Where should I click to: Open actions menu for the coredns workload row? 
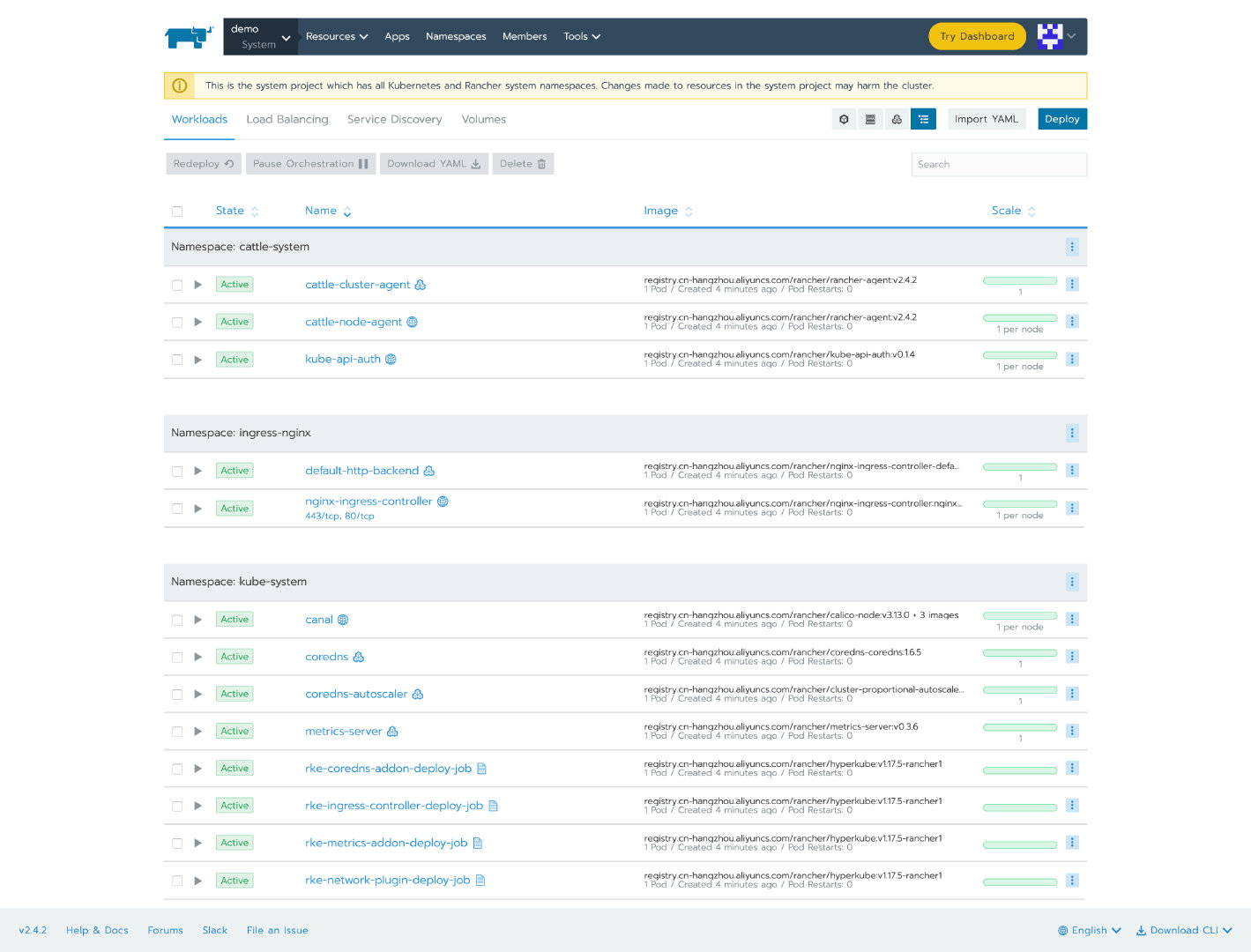tap(1072, 656)
